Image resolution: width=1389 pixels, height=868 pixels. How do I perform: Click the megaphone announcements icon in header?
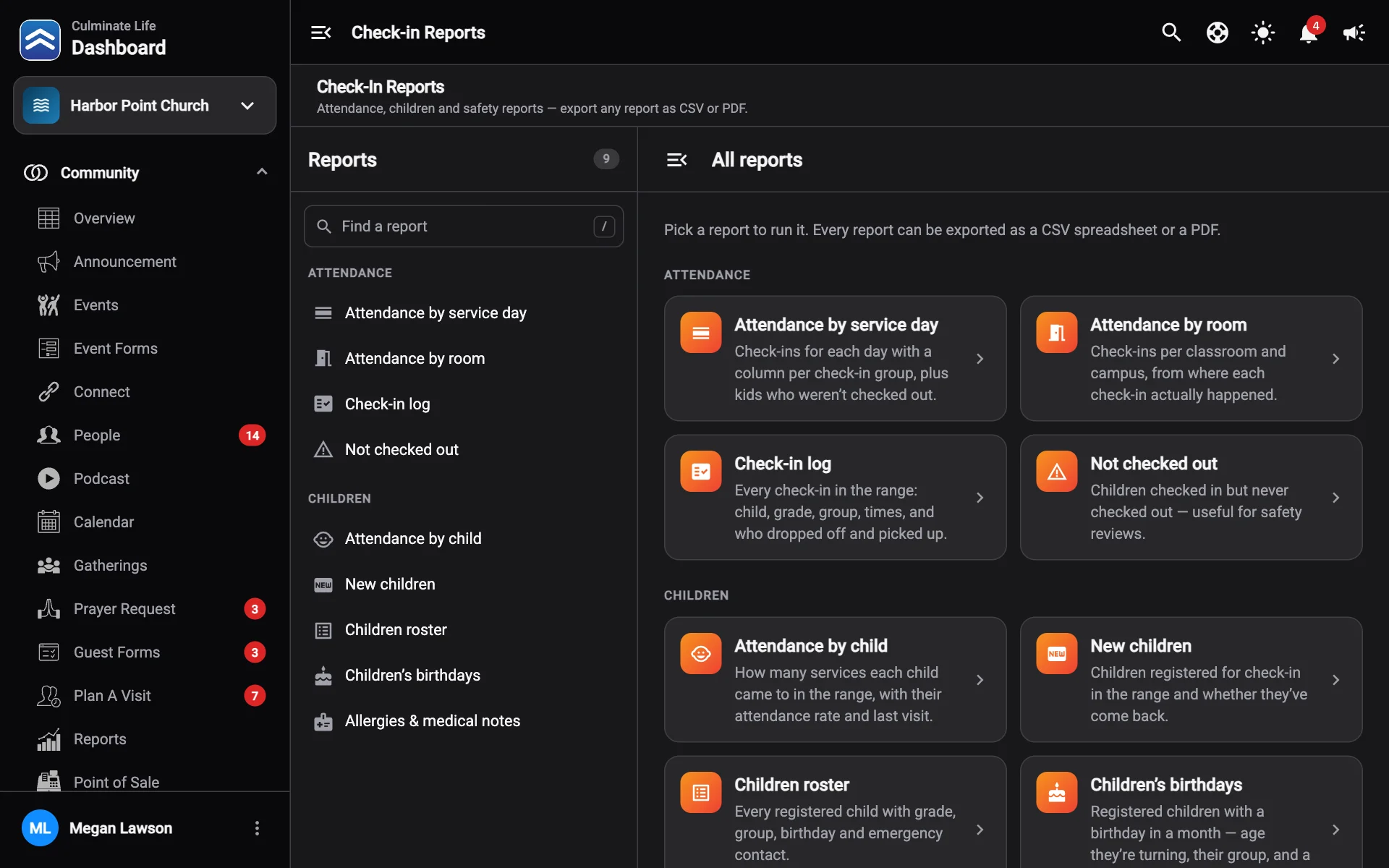pos(1354,33)
